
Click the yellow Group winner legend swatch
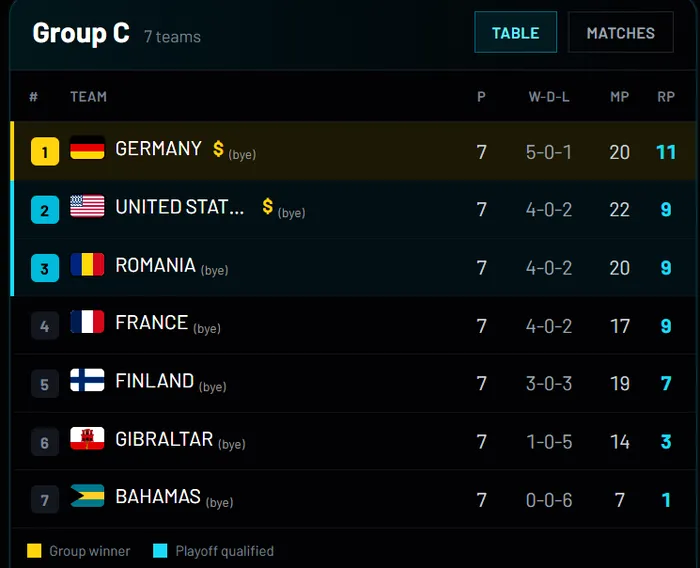pyautogui.click(x=34, y=551)
